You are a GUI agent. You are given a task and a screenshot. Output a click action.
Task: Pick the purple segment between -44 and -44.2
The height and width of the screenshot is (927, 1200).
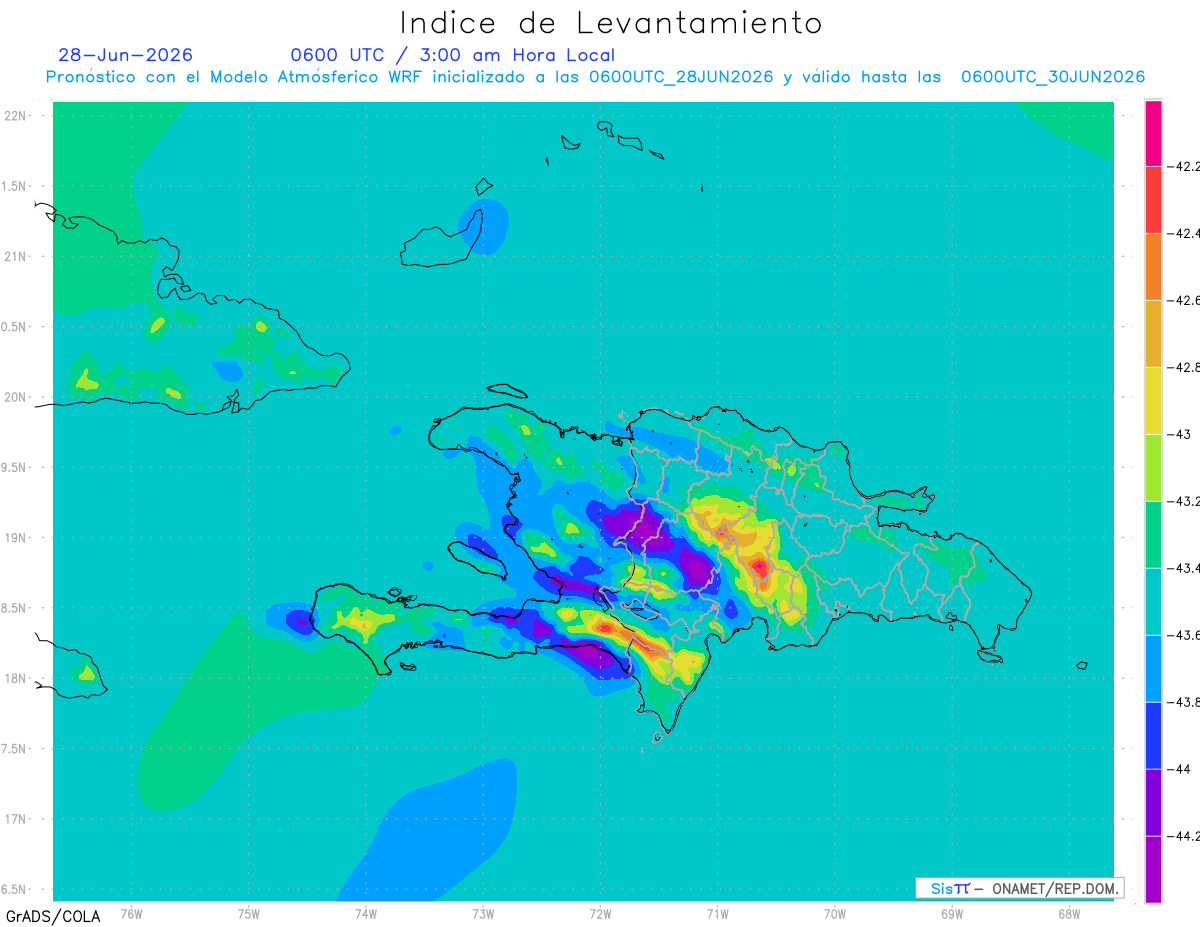[x=1153, y=803]
